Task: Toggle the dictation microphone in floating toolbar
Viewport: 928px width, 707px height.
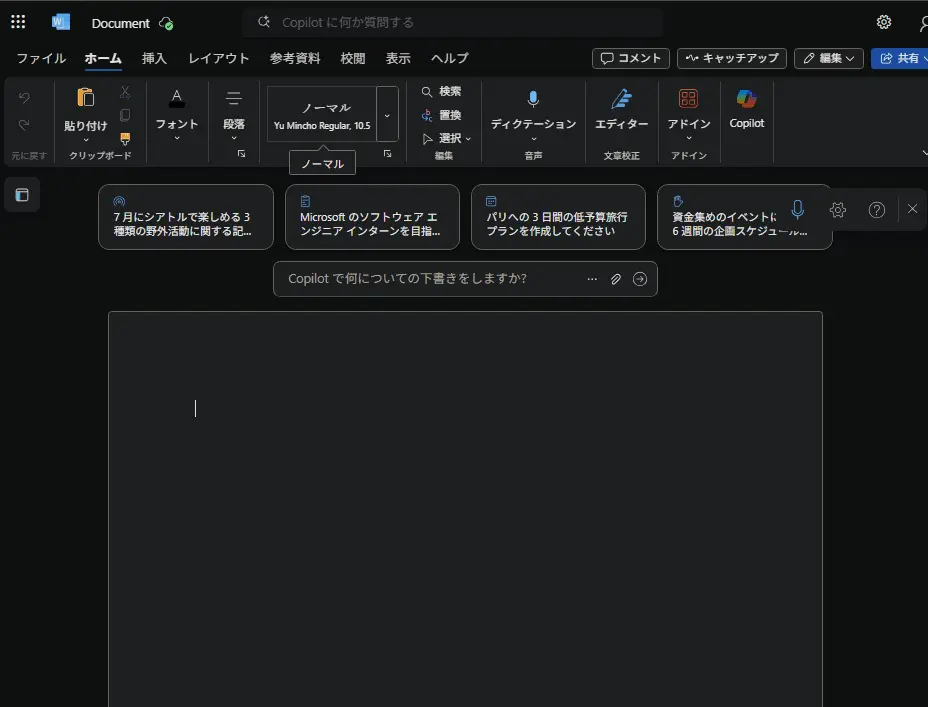Action: (x=797, y=210)
